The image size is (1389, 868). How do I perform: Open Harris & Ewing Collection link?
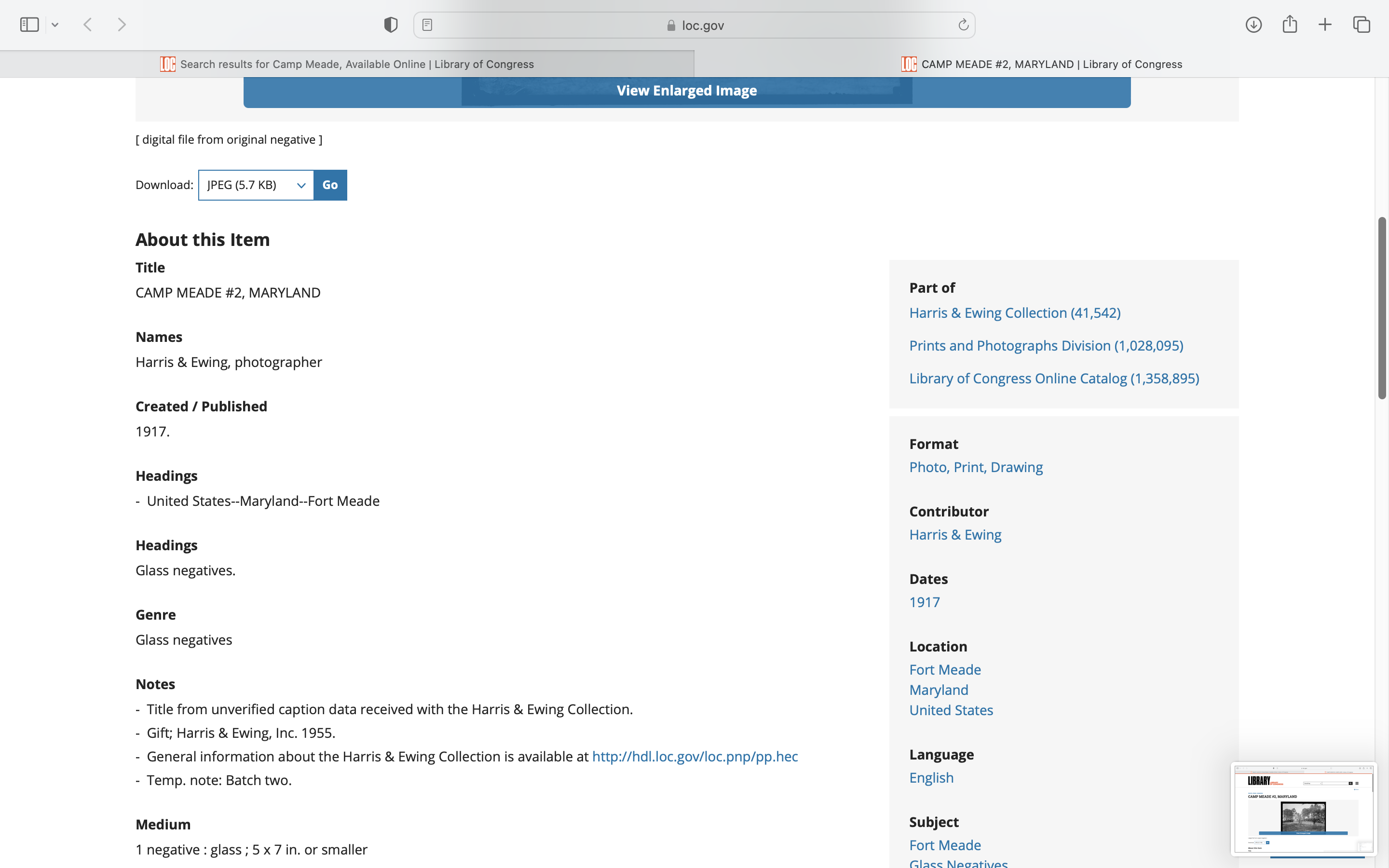point(1014,313)
